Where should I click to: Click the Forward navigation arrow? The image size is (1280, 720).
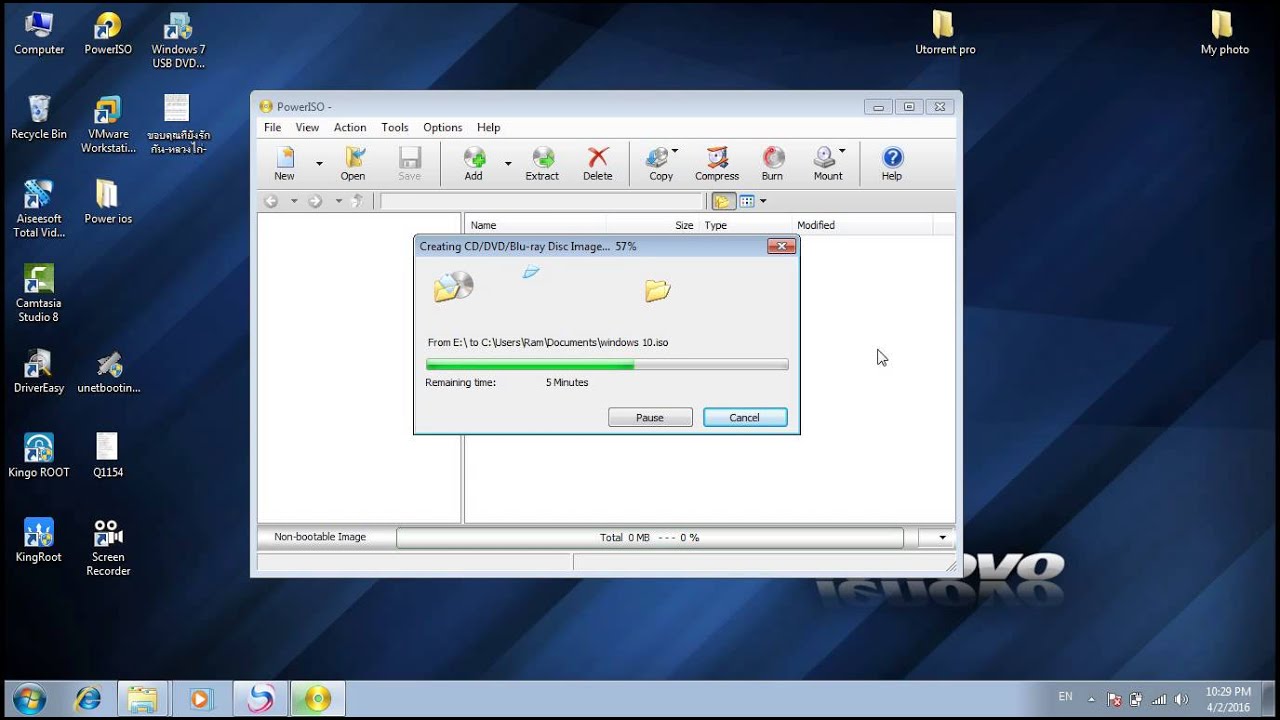click(315, 201)
